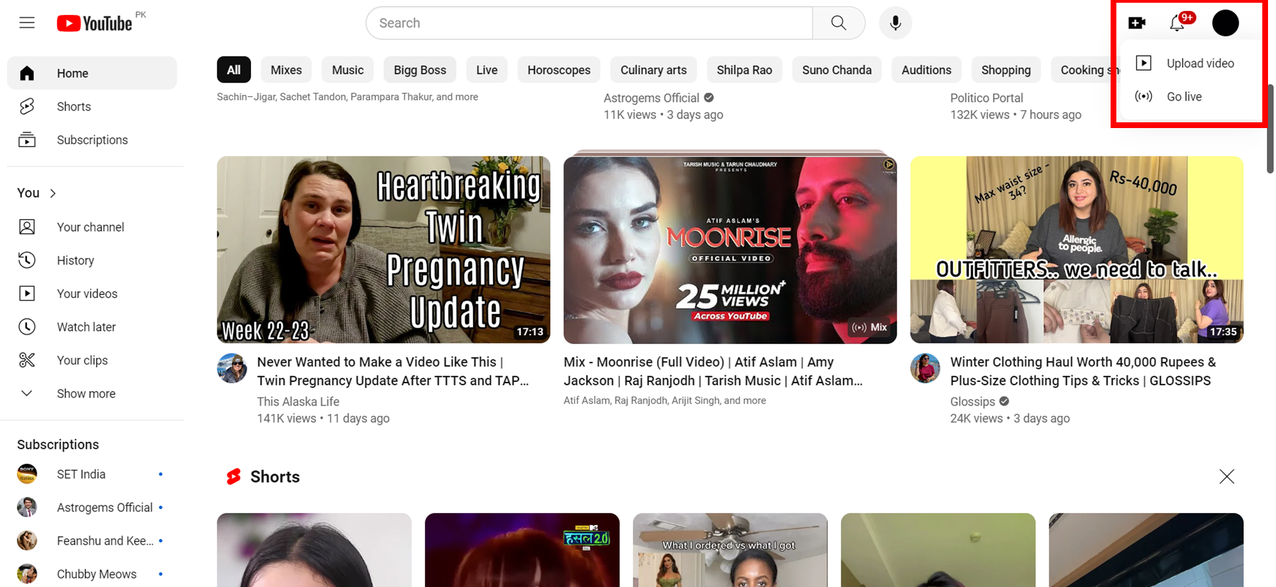Click the Your channel person icon
This screenshot has height=587, width=1276.
27,227
